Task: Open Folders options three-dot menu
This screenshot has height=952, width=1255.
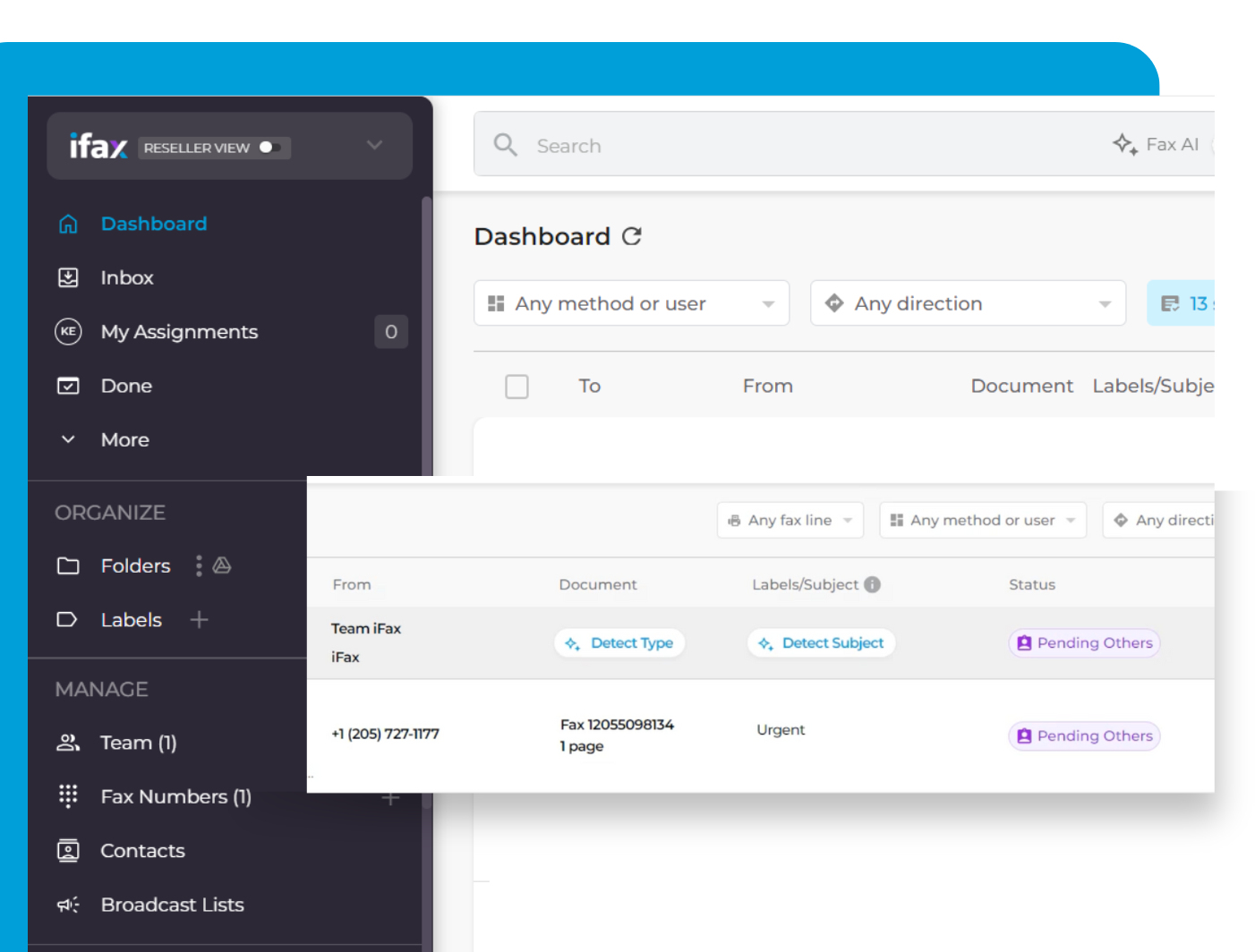Action: tap(199, 565)
